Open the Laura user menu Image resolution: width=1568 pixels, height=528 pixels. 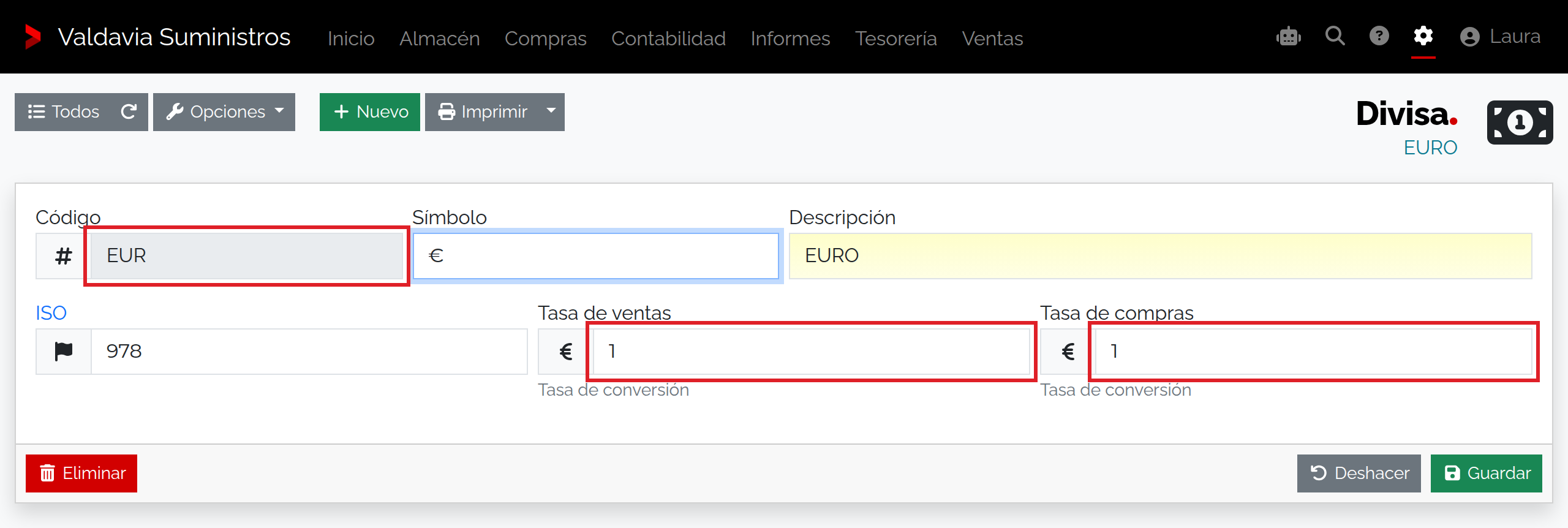(x=1500, y=37)
